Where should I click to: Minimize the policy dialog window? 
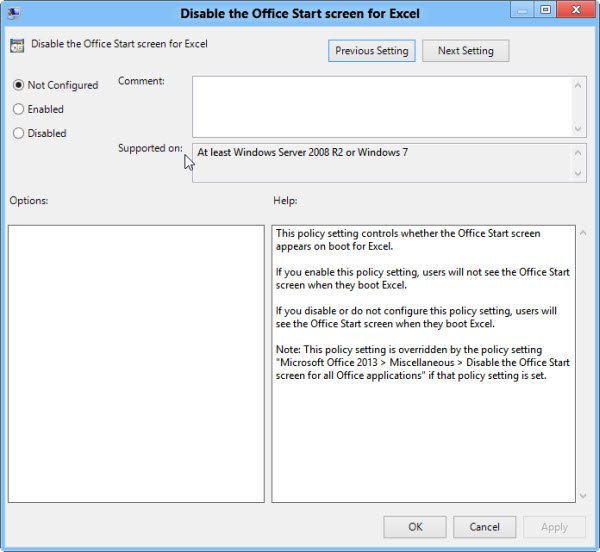(522, 10)
